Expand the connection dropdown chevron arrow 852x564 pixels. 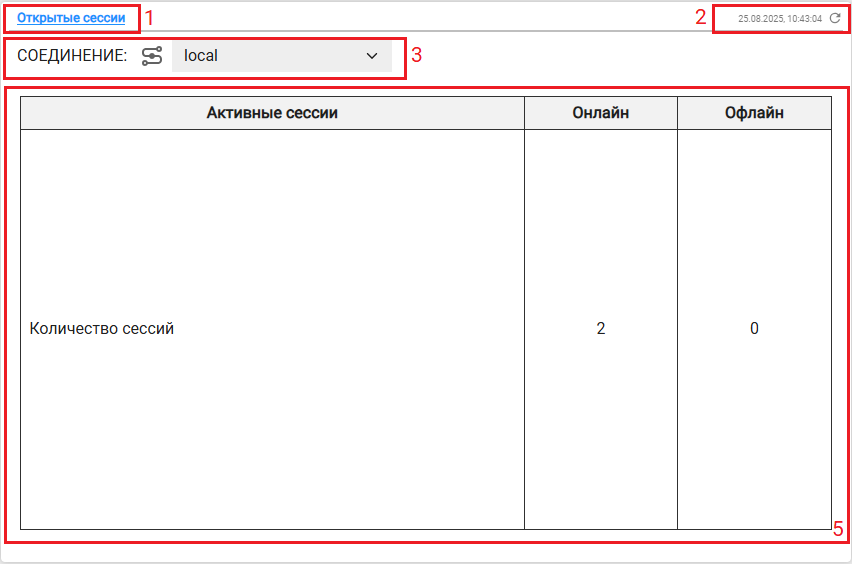pos(372,56)
